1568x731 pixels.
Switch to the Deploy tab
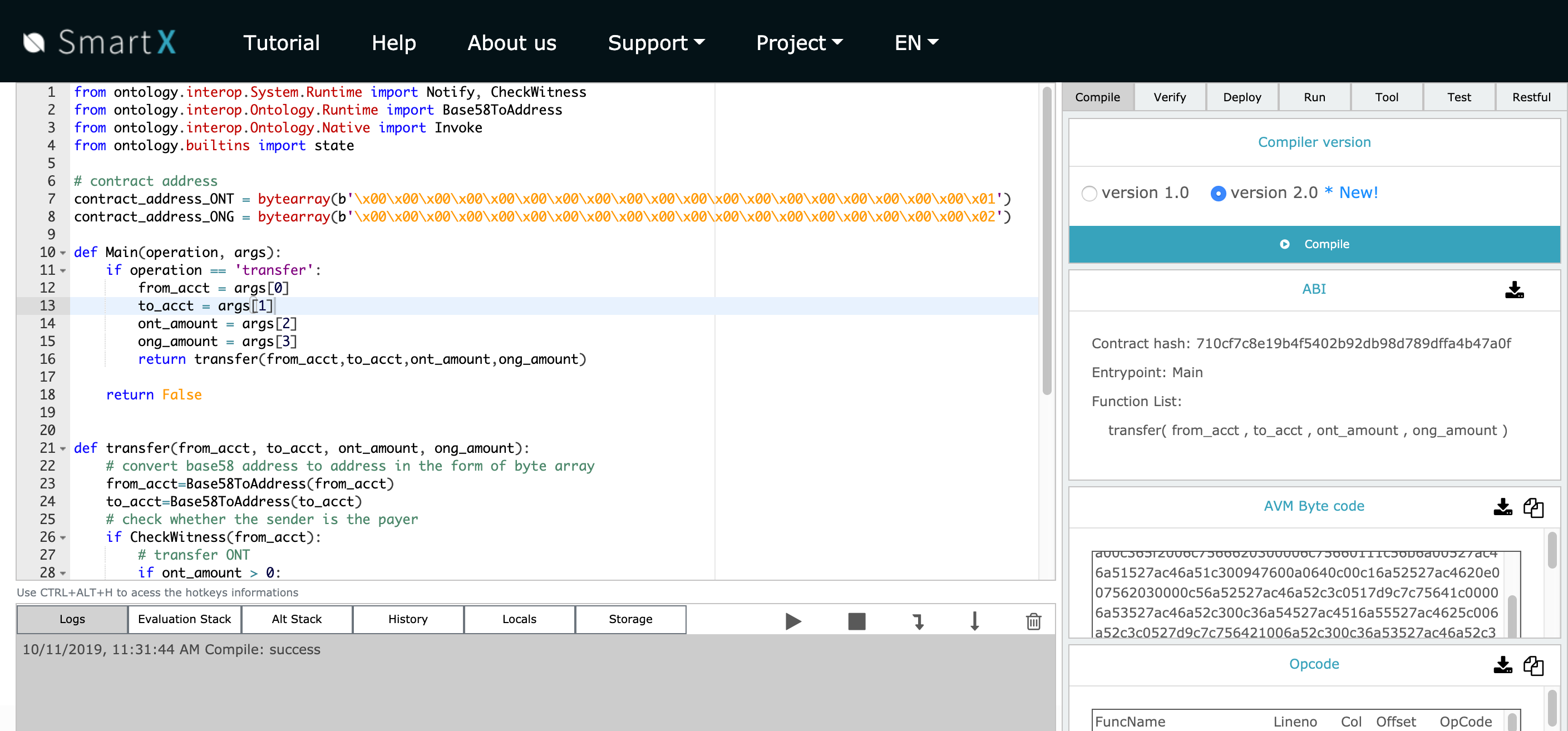coord(1242,97)
